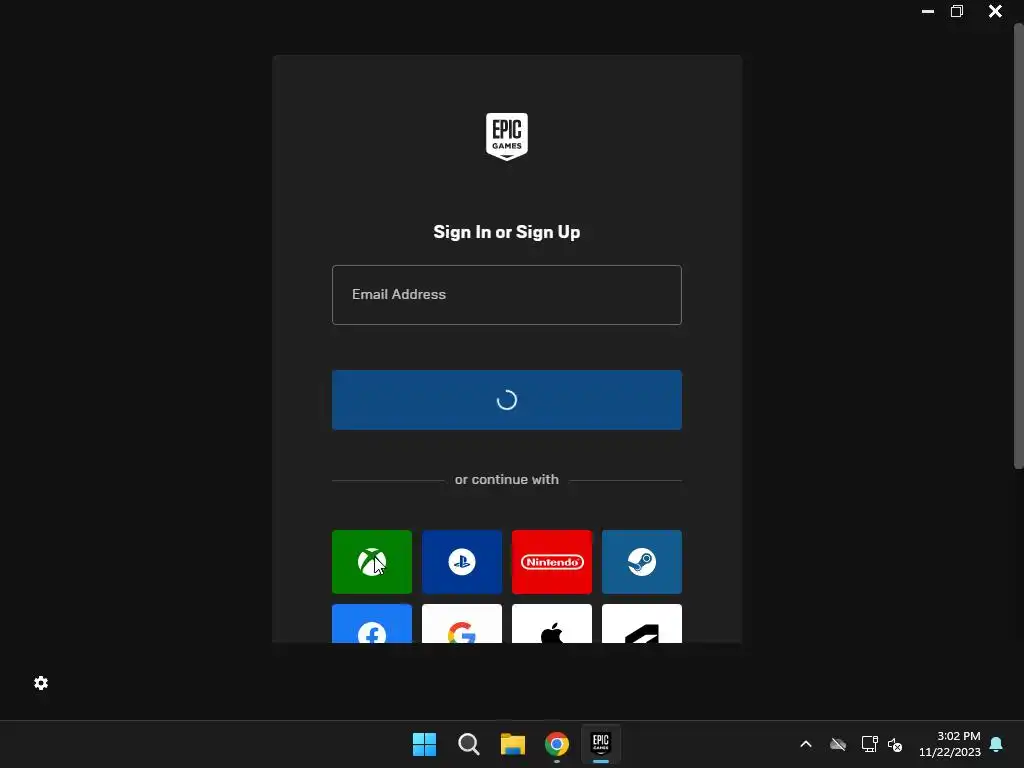Open File Explorer from taskbar
The height and width of the screenshot is (768, 1024).
click(513, 744)
